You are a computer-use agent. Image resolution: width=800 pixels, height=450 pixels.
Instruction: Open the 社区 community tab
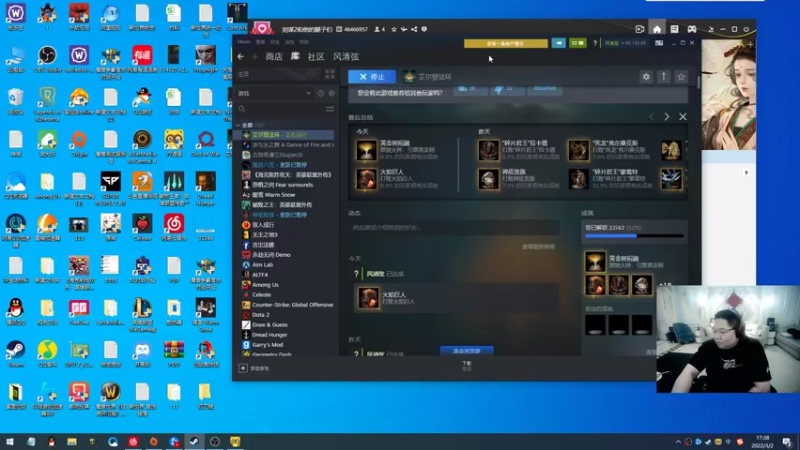point(316,57)
